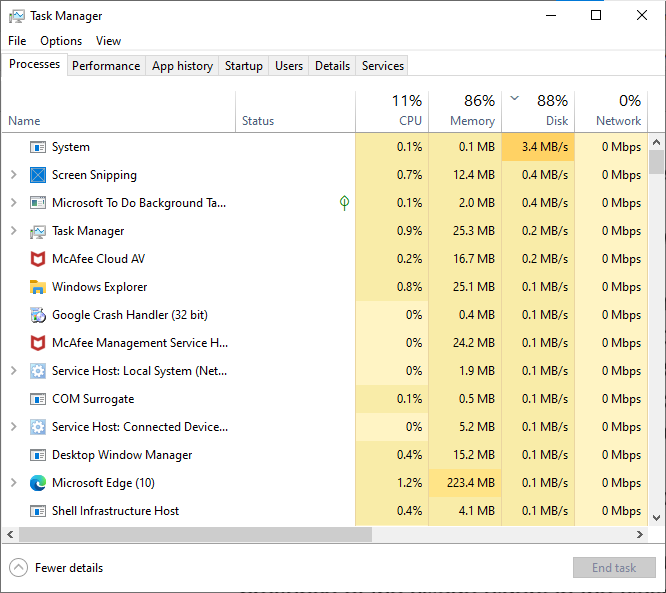This screenshot has width=666, height=593.
Task: Click the Microsoft Edge browser icon
Action: (38, 483)
